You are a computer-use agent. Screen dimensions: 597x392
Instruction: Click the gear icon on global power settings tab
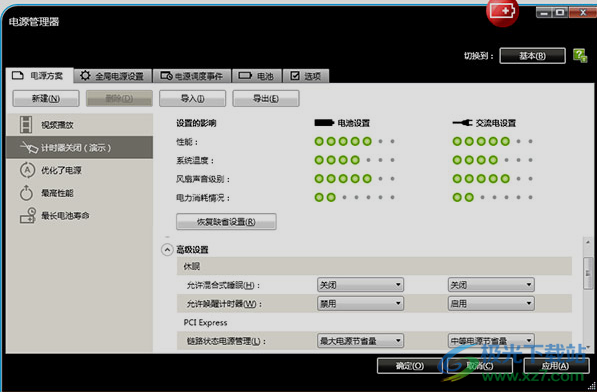tap(85, 75)
